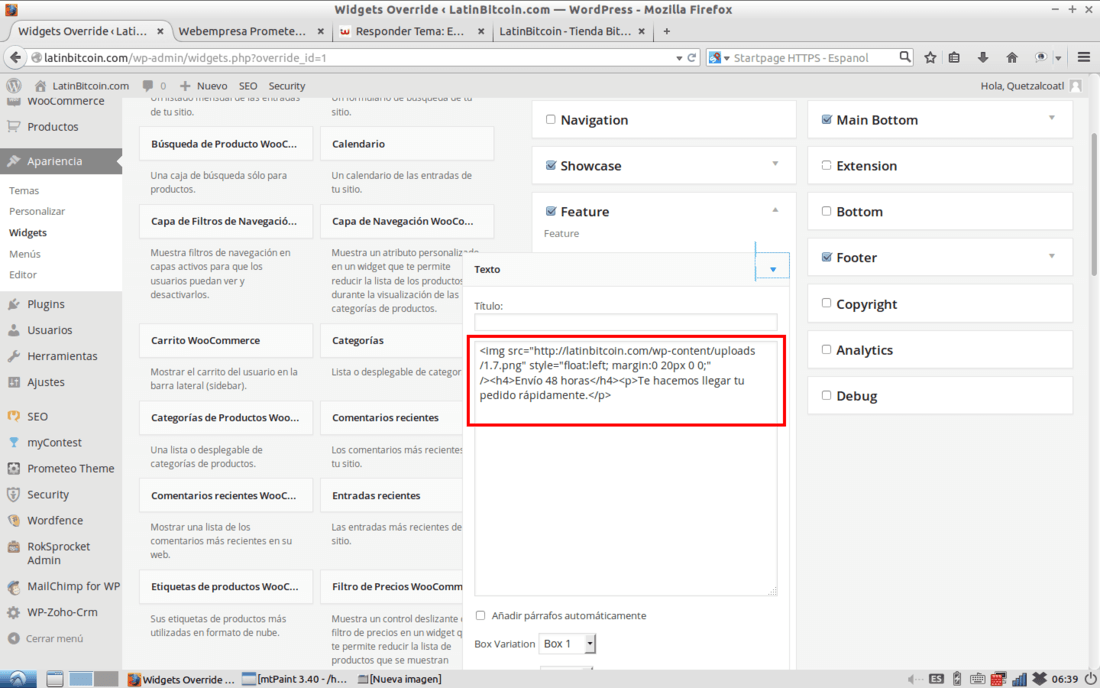Click the browser back arrow button
Image resolution: width=1100 pixels, height=688 pixels.
tap(15, 58)
